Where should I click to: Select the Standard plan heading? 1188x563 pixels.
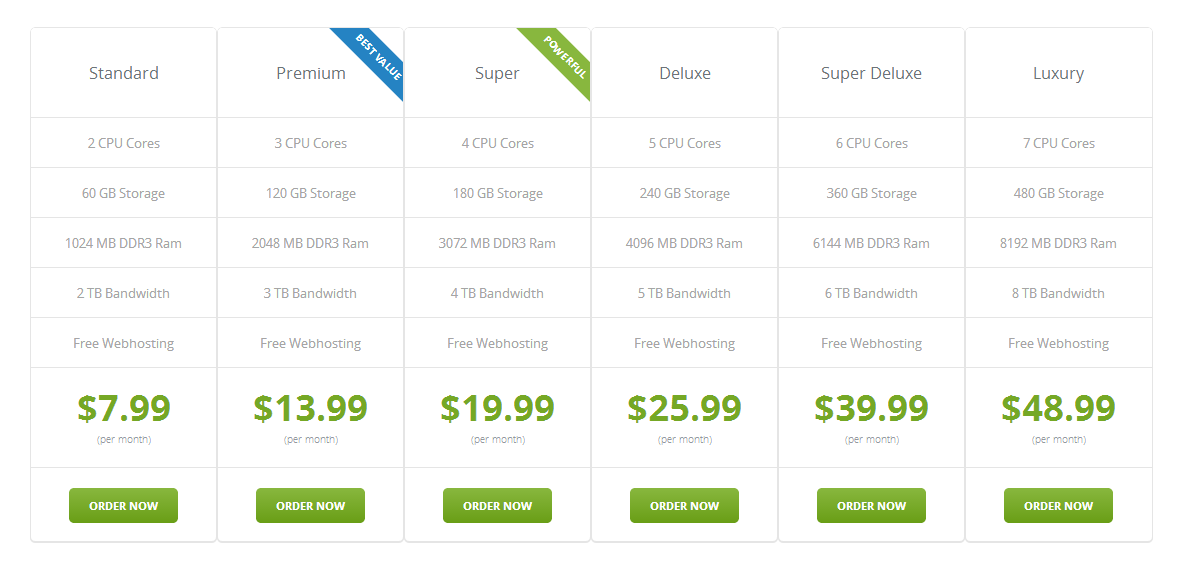pyautogui.click(x=124, y=73)
